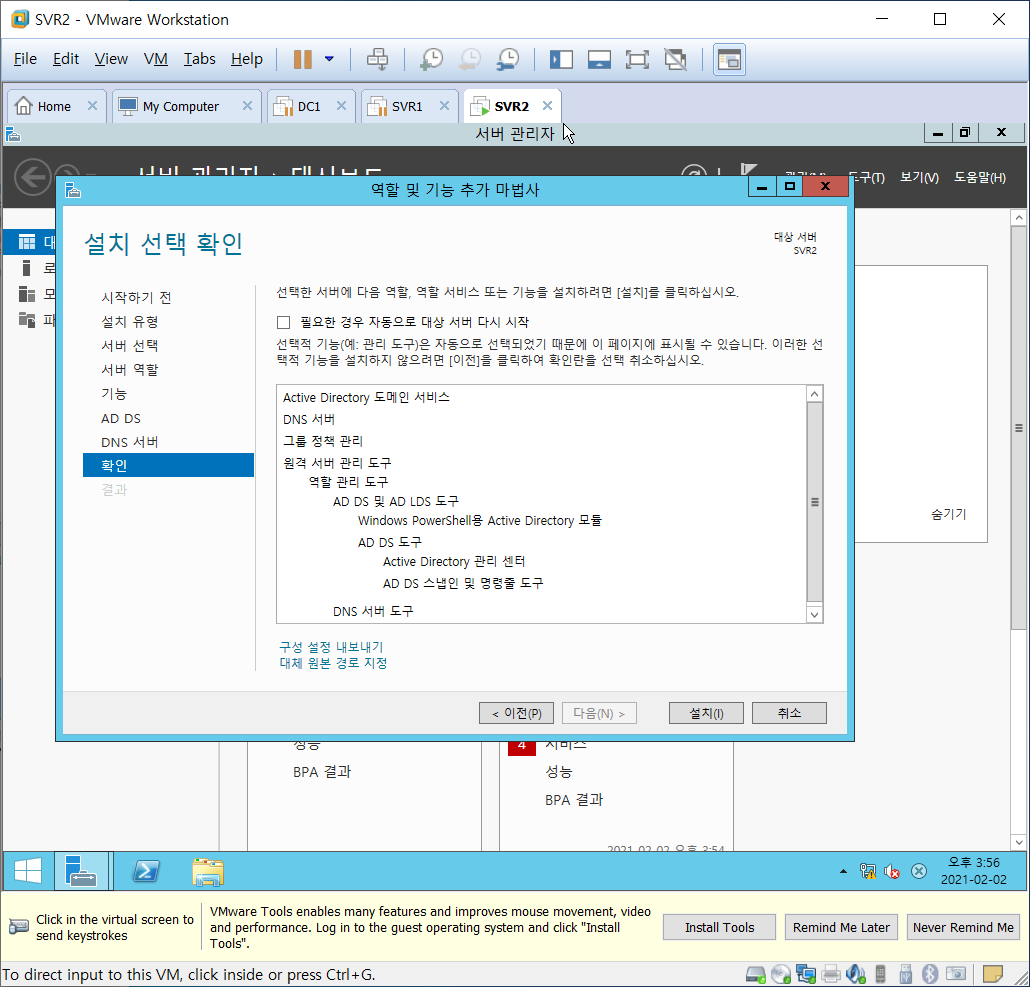Click the Never Remind Me button
The image size is (1030, 987).
click(x=963, y=927)
